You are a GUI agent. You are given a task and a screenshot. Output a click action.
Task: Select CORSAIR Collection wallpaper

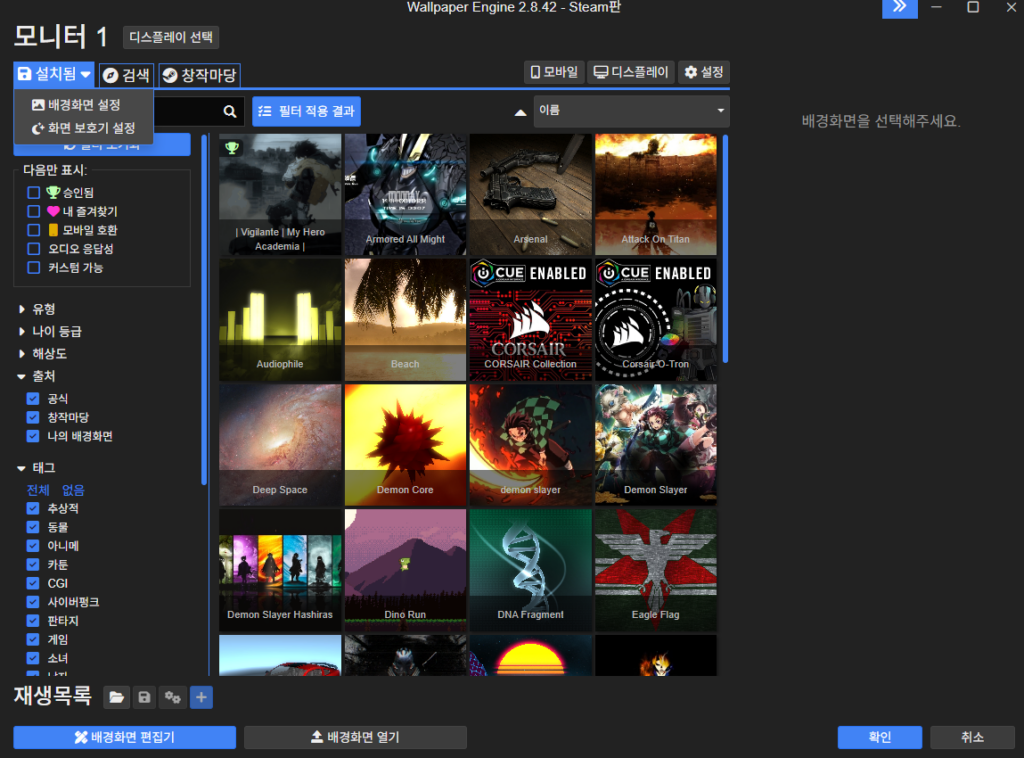[530, 320]
